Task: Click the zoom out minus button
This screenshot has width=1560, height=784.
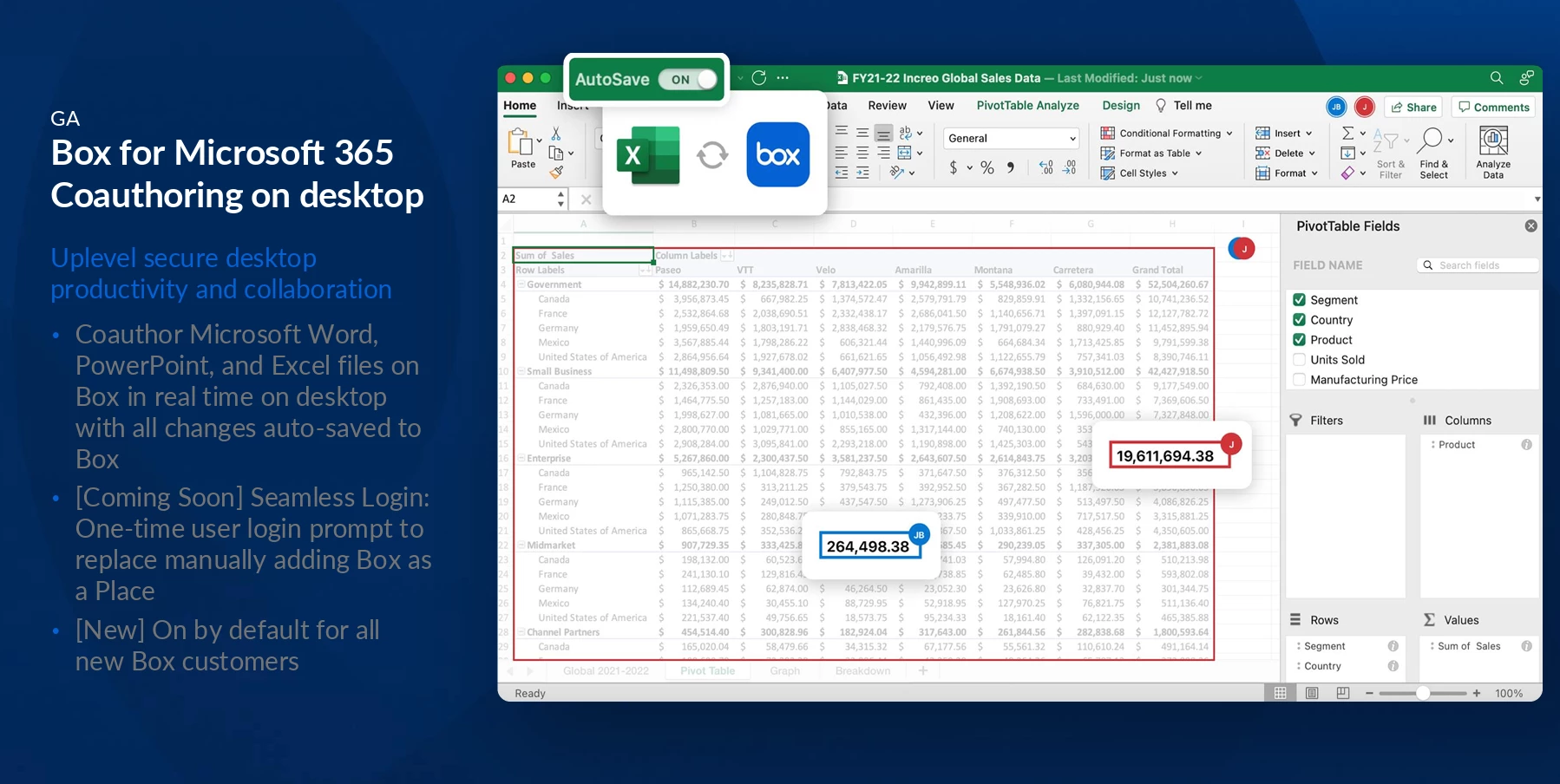Action: (x=1369, y=693)
